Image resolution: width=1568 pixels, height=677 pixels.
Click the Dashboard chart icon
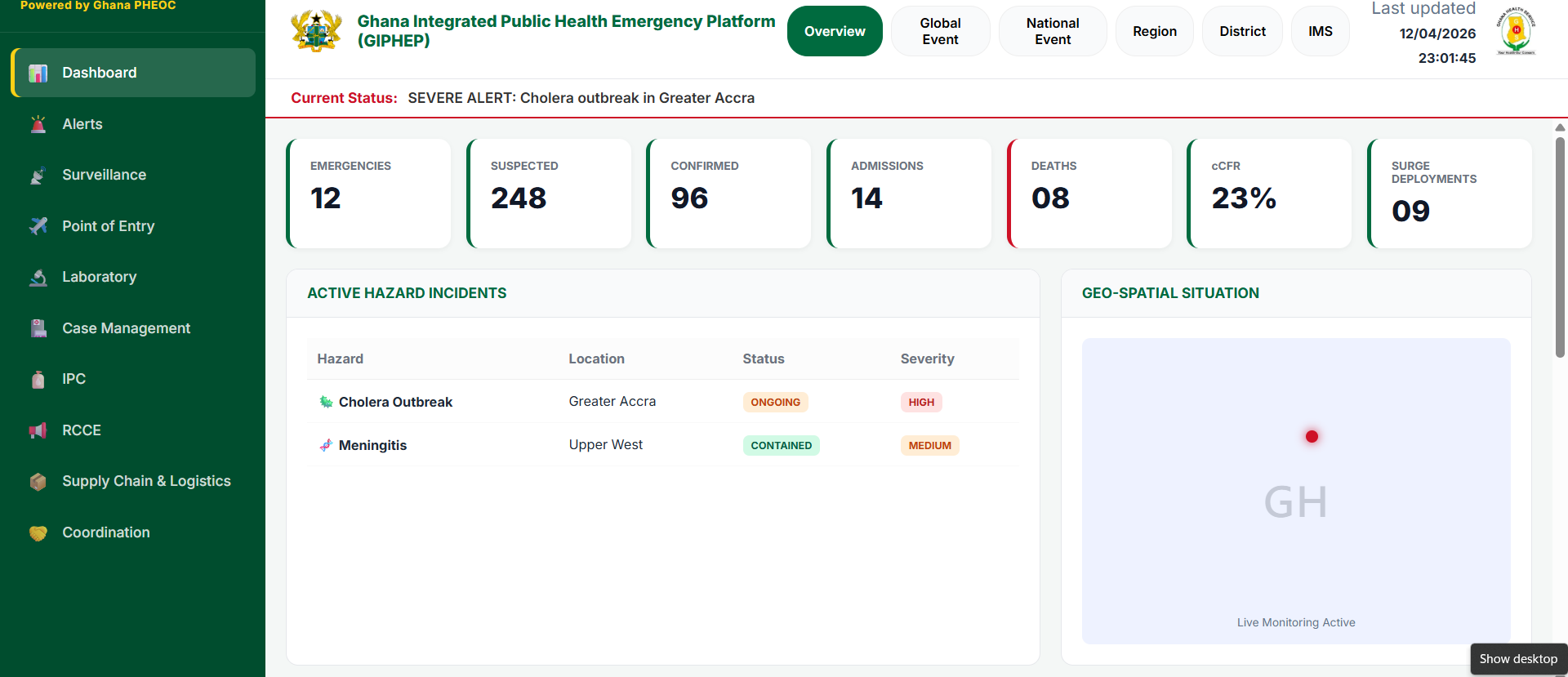point(38,73)
